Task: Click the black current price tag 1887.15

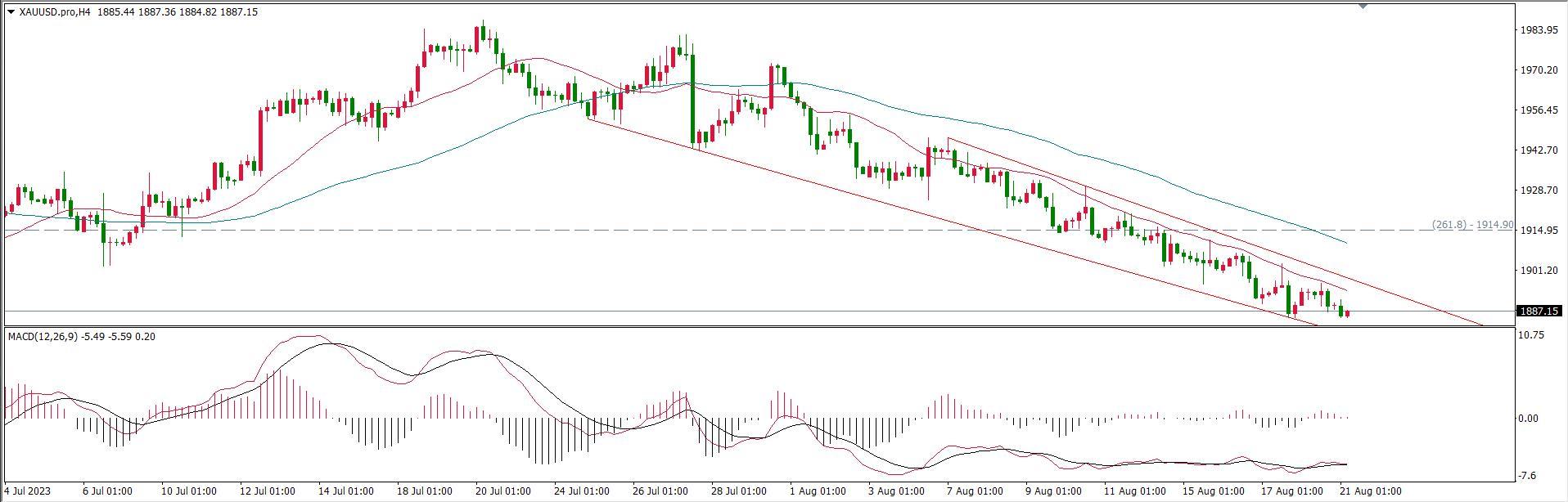Action: [1539, 312]
